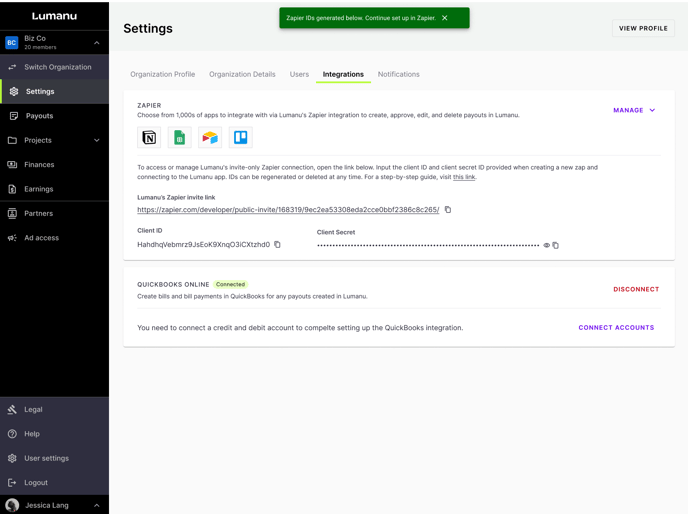The width and height of the screenshot is (688, 514).
Task: Expand the Zapier MANAGE dropdown
Action: pos(634,110)
